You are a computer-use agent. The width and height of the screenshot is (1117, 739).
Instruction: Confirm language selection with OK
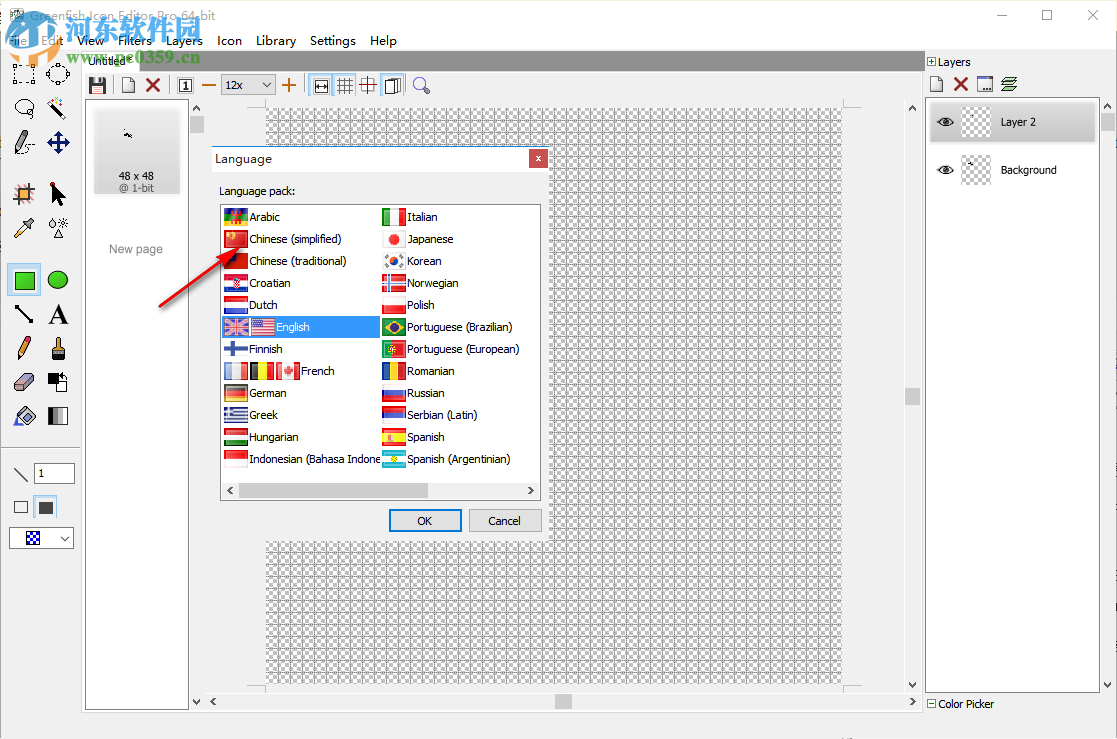pos(424,520)
